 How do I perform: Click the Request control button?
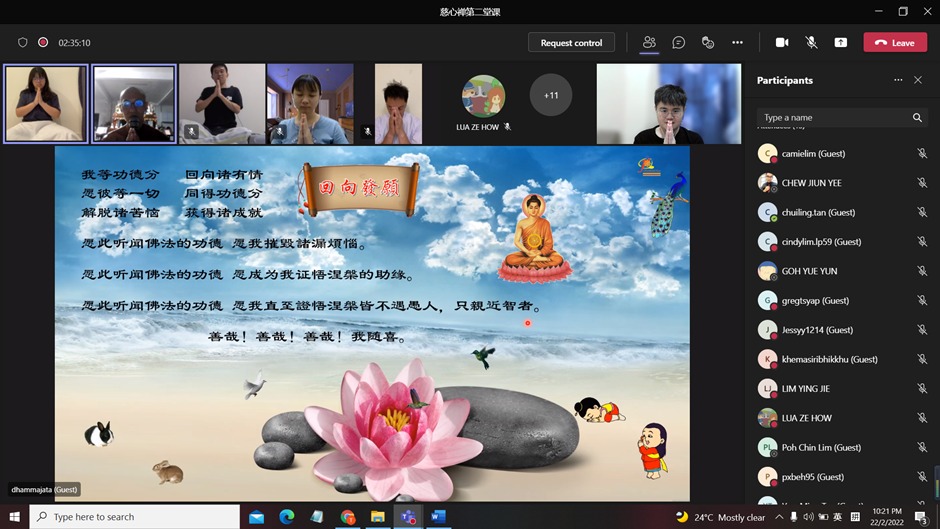tap(571, 43)
